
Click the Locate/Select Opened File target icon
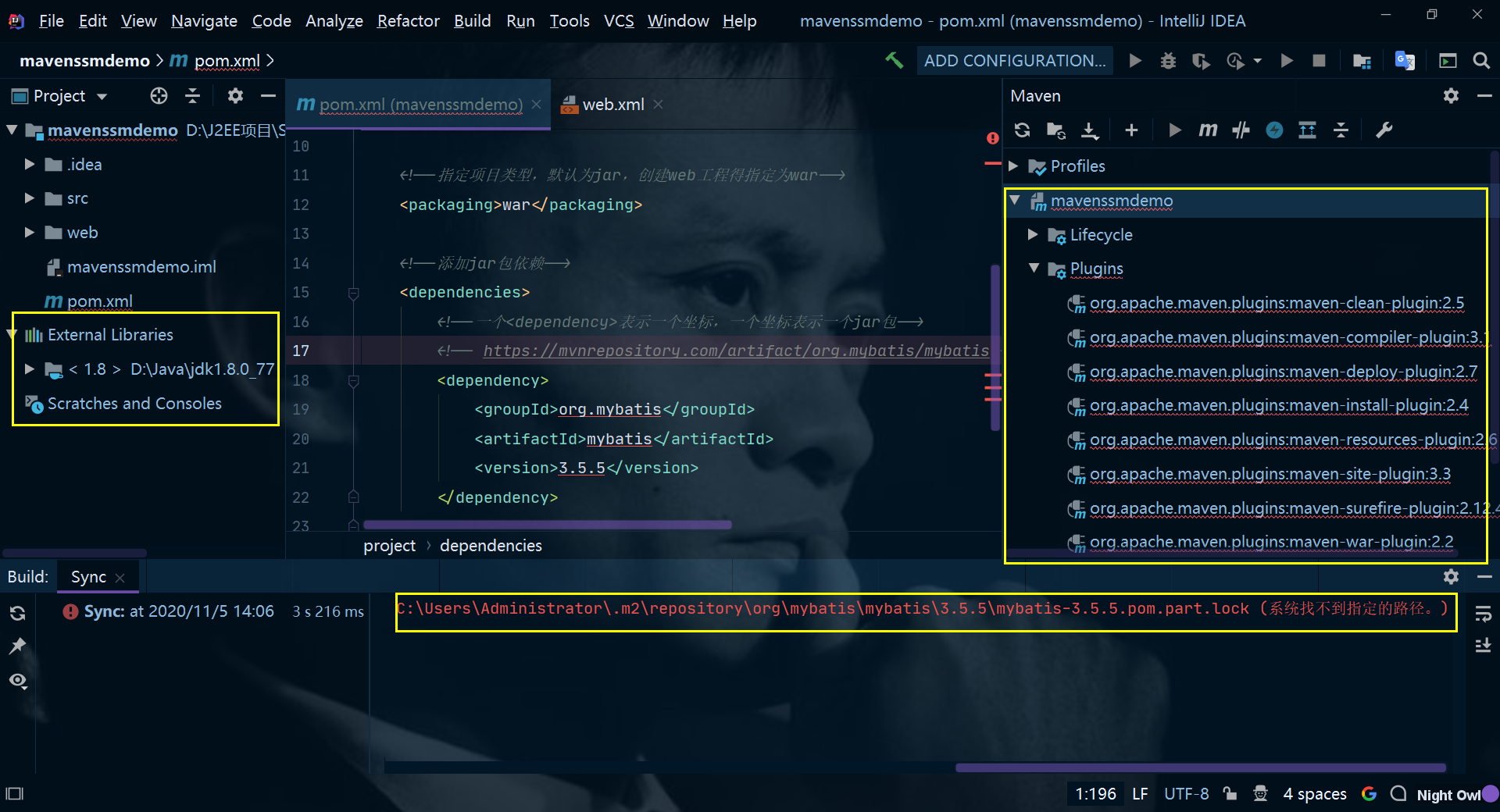click(159, 96)
